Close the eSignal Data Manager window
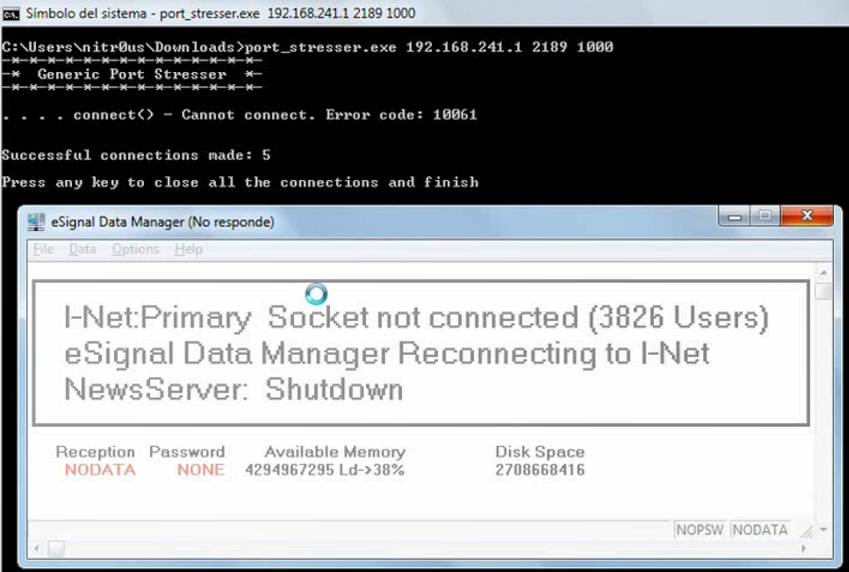The height and width of the screenshot is (572, 849). [807, 216]
